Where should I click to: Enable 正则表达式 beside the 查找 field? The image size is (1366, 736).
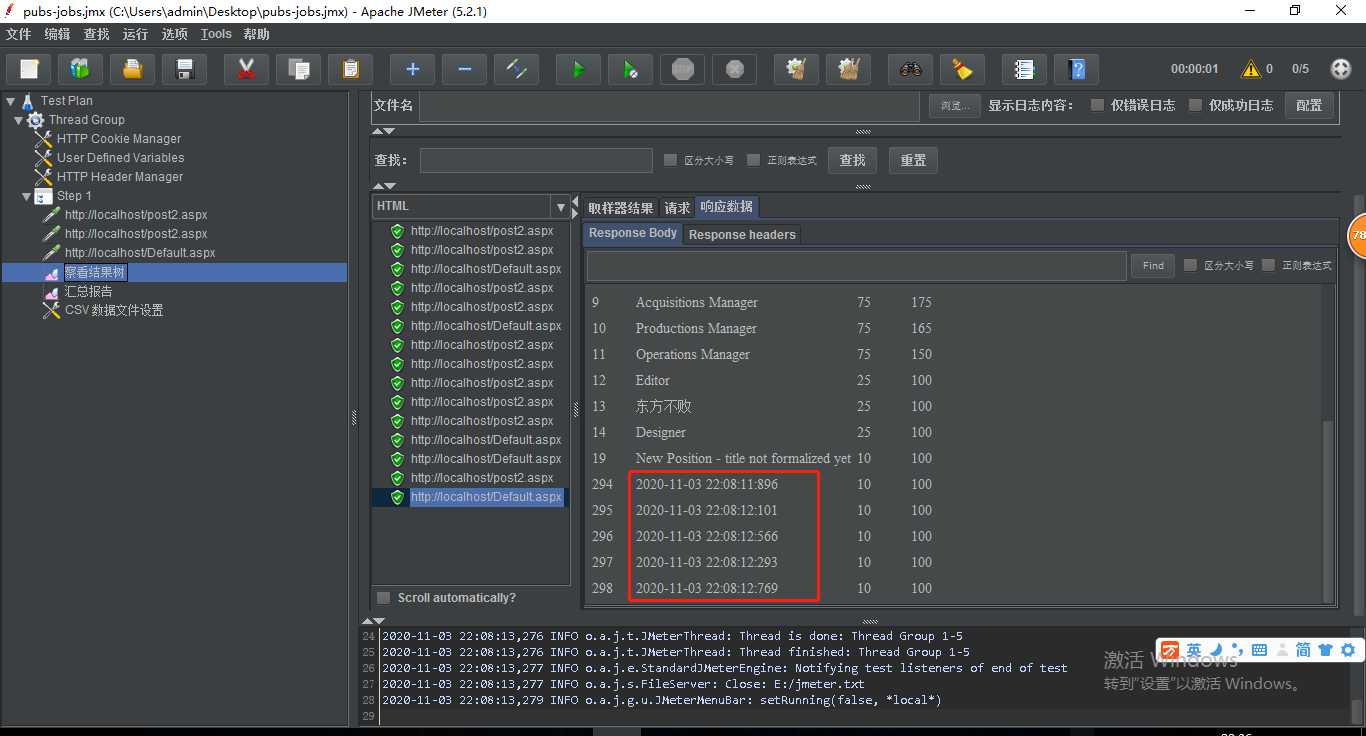point(754,160)
